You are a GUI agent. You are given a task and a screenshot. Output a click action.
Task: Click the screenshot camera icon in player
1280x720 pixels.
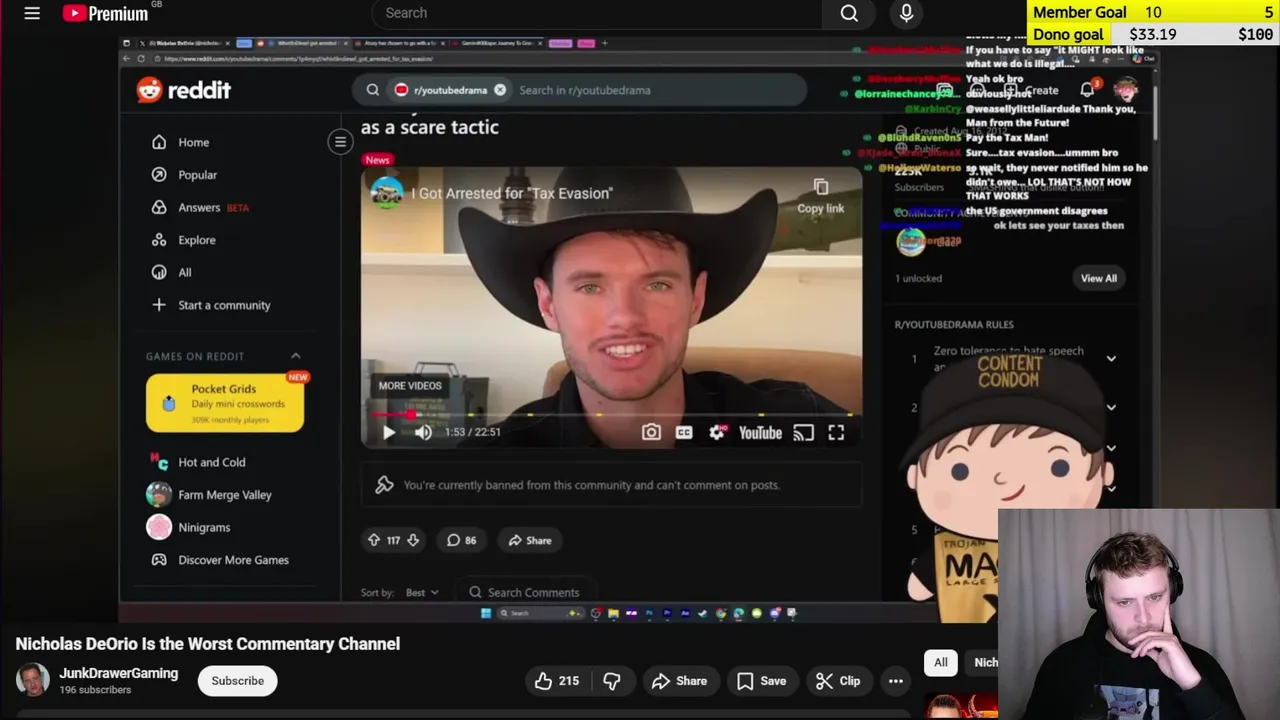point(651,432)
